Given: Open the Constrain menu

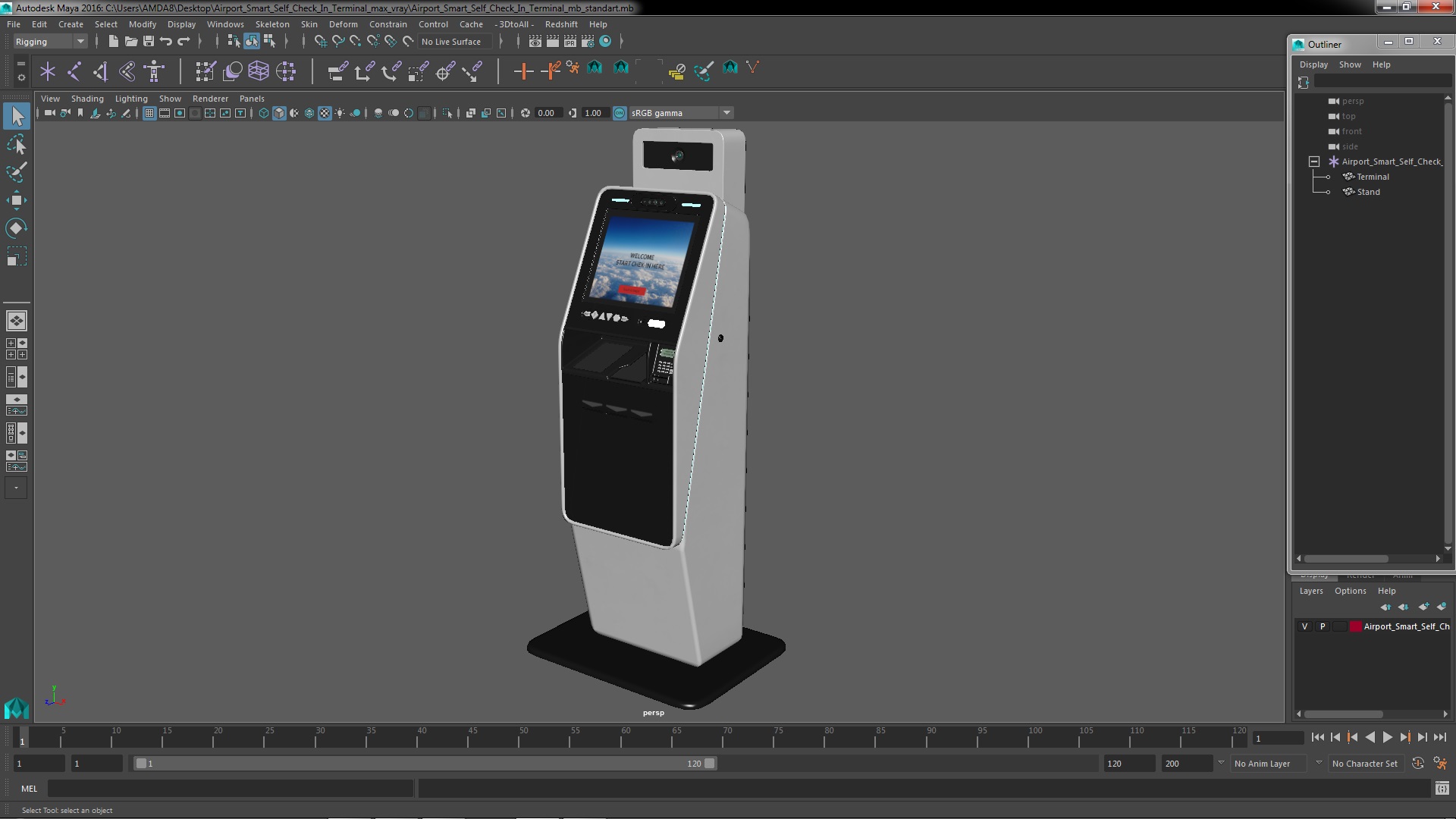Looking at the screenshot, I should pyautogui.click(x=388, y=24).
